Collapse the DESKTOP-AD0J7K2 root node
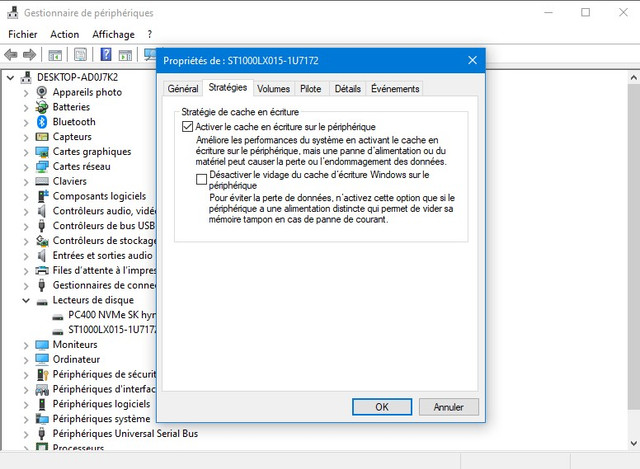Screen dimensions: 640x469 (11, 78)
